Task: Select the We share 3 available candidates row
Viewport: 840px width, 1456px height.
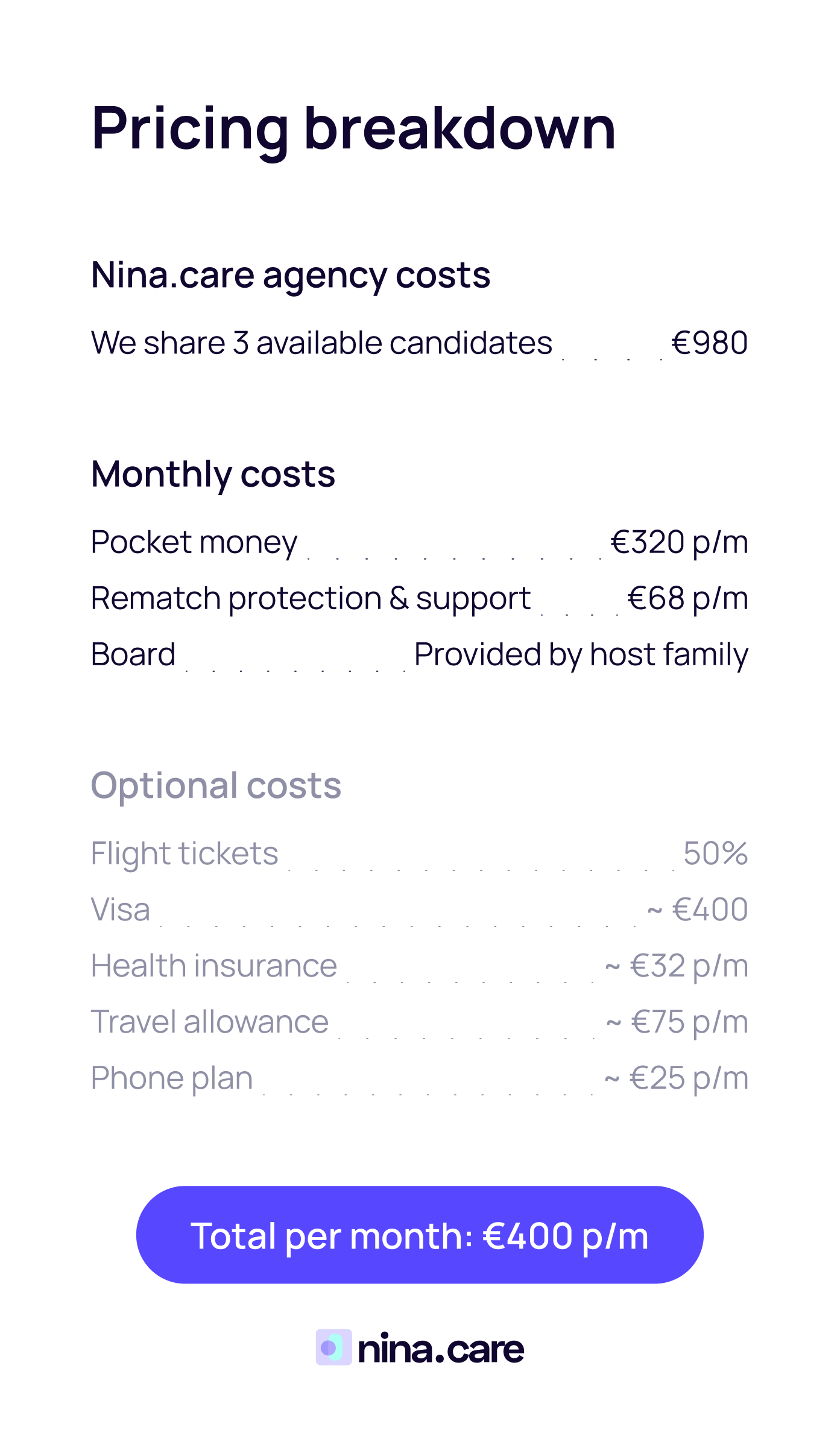Action: point(321,343)
